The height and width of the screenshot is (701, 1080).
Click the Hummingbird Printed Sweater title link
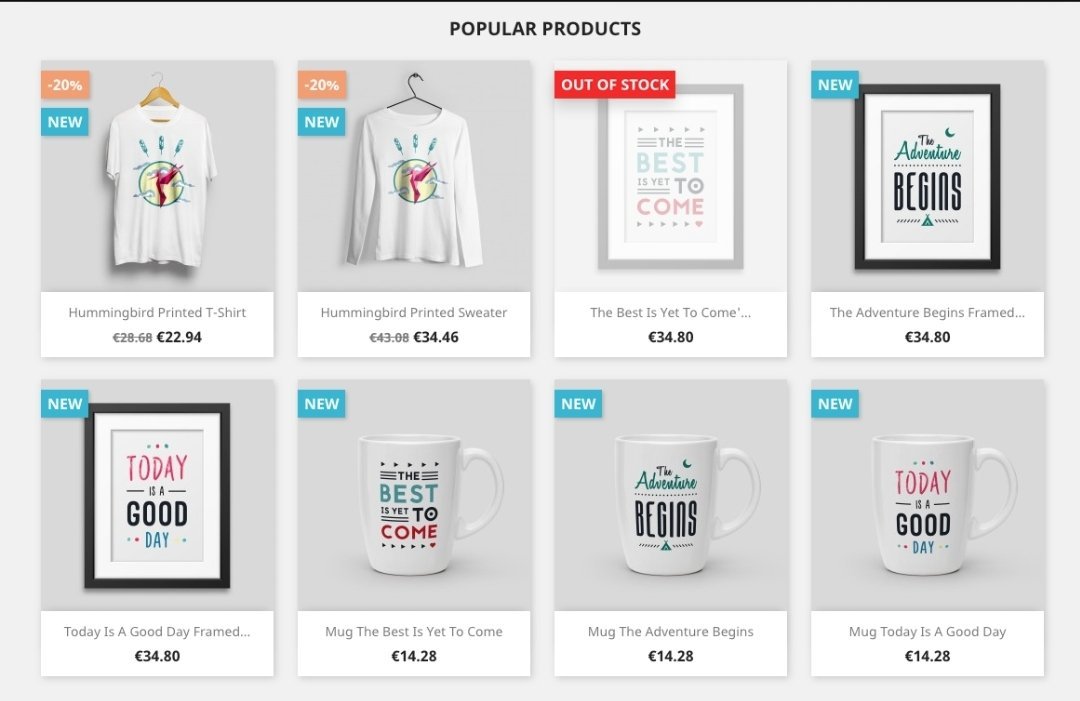click(x=414, y=313)
